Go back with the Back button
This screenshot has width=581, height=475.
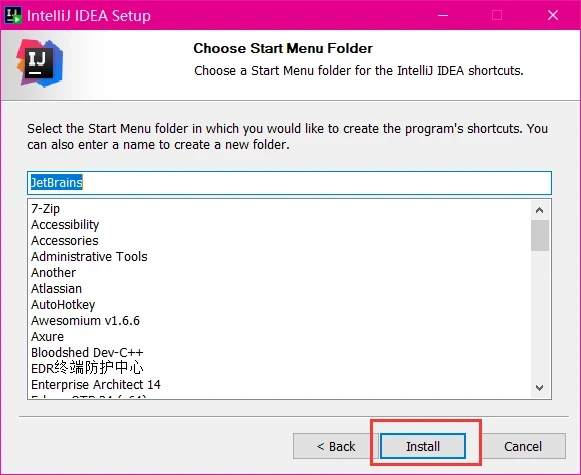(x=336, y=446)
